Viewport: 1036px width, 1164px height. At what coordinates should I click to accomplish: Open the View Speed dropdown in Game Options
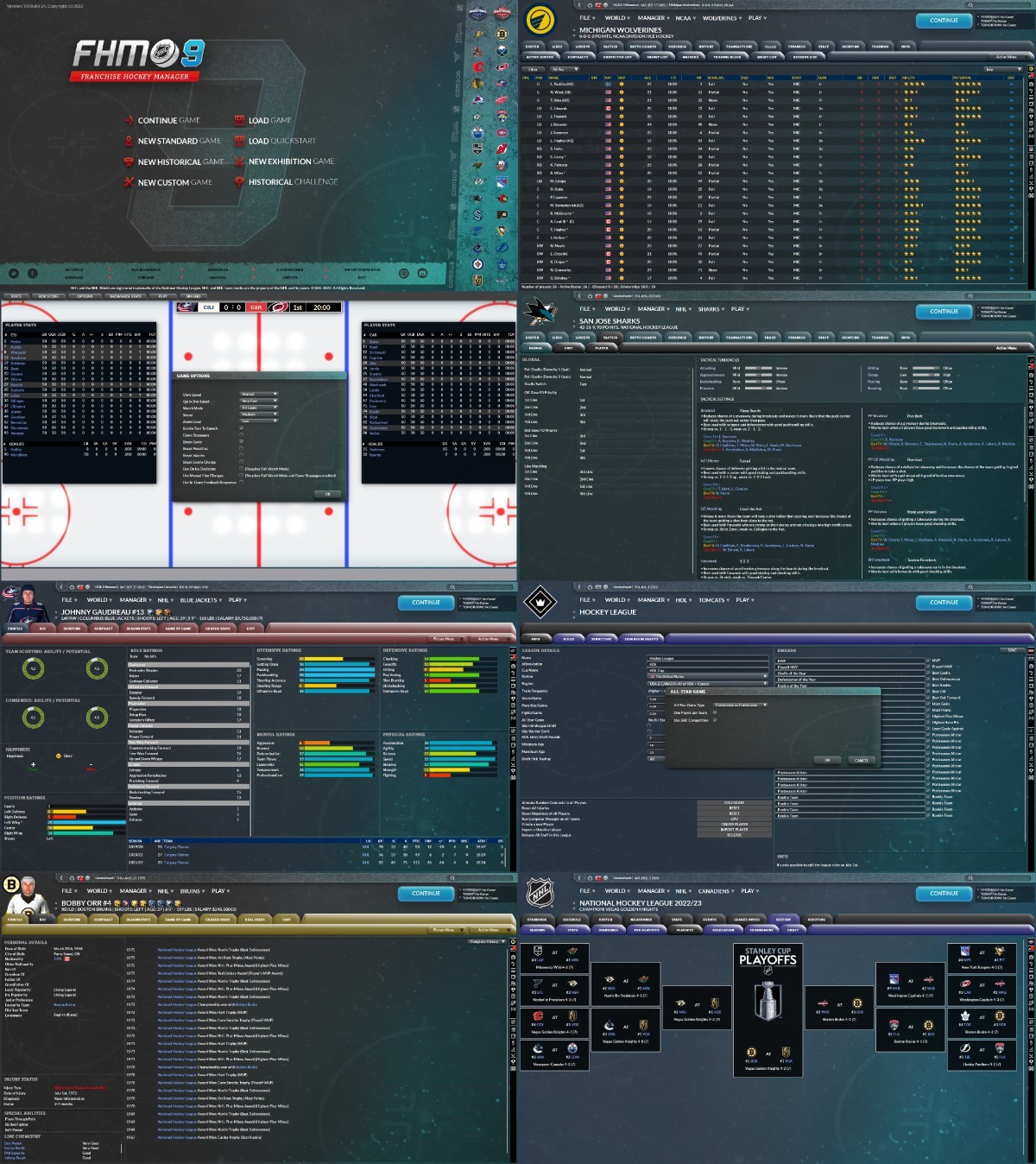coord(259,394)
